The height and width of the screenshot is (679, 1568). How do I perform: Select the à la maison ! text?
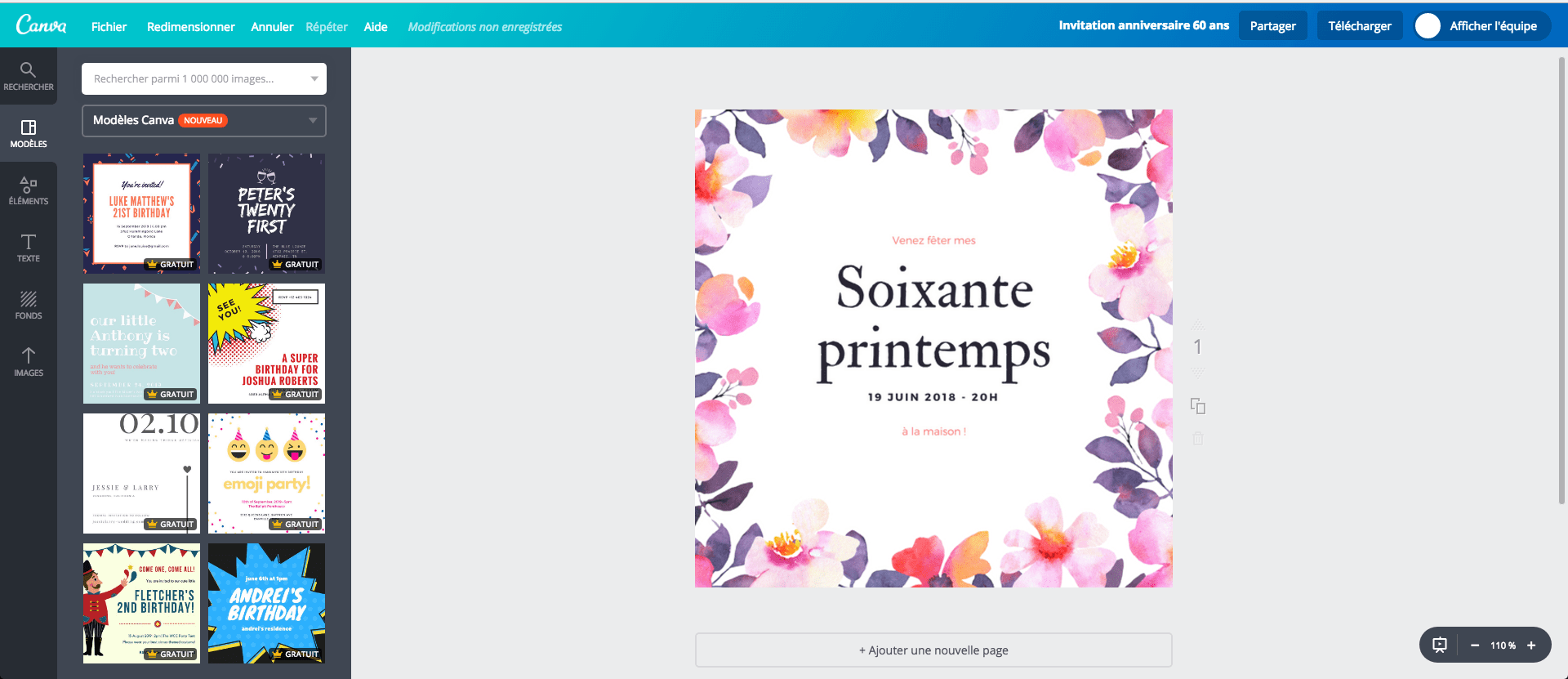tap(933, 431)
